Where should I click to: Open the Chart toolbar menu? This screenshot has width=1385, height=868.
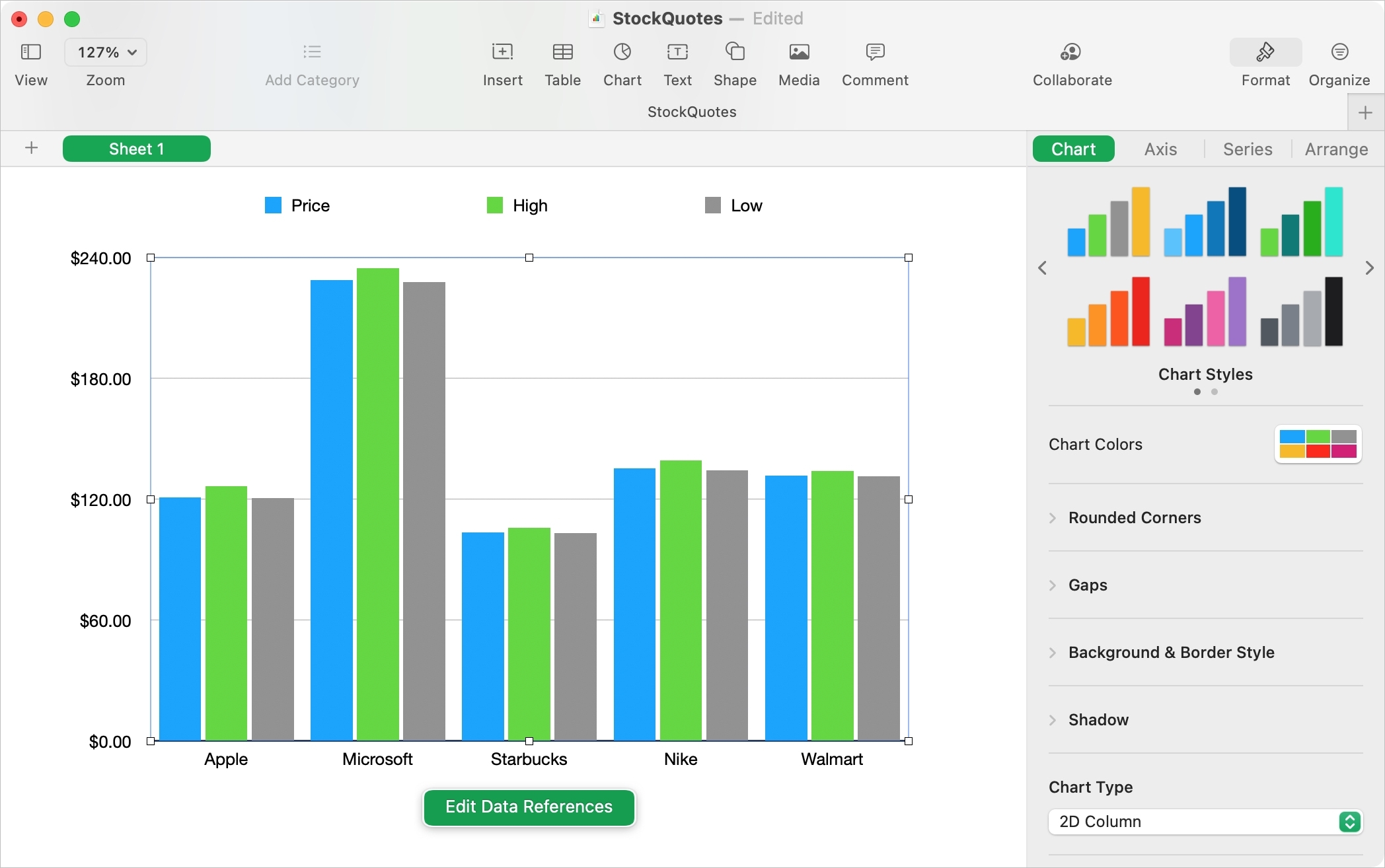(x=622, y=52)
